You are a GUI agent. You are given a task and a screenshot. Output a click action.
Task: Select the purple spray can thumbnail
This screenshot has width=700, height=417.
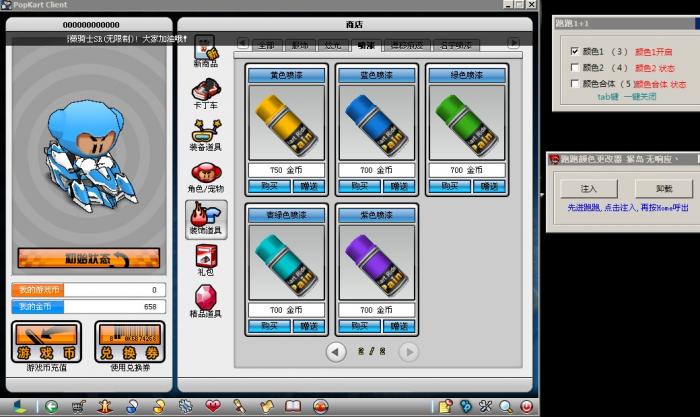376,263
